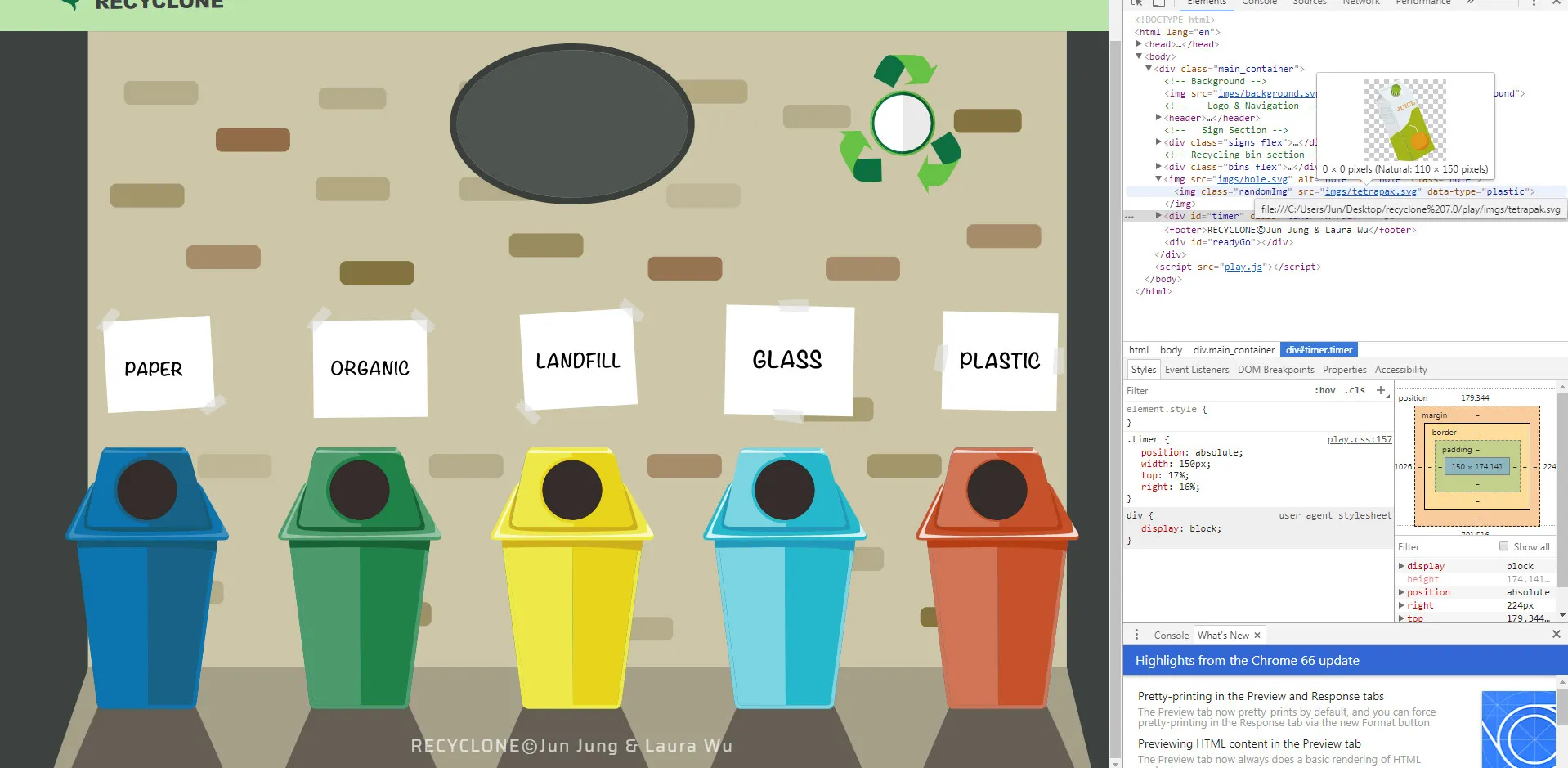This screenshot has height=768, width=1568.
Task: Expand the head element node
Action: click(x=1139, y=44)
